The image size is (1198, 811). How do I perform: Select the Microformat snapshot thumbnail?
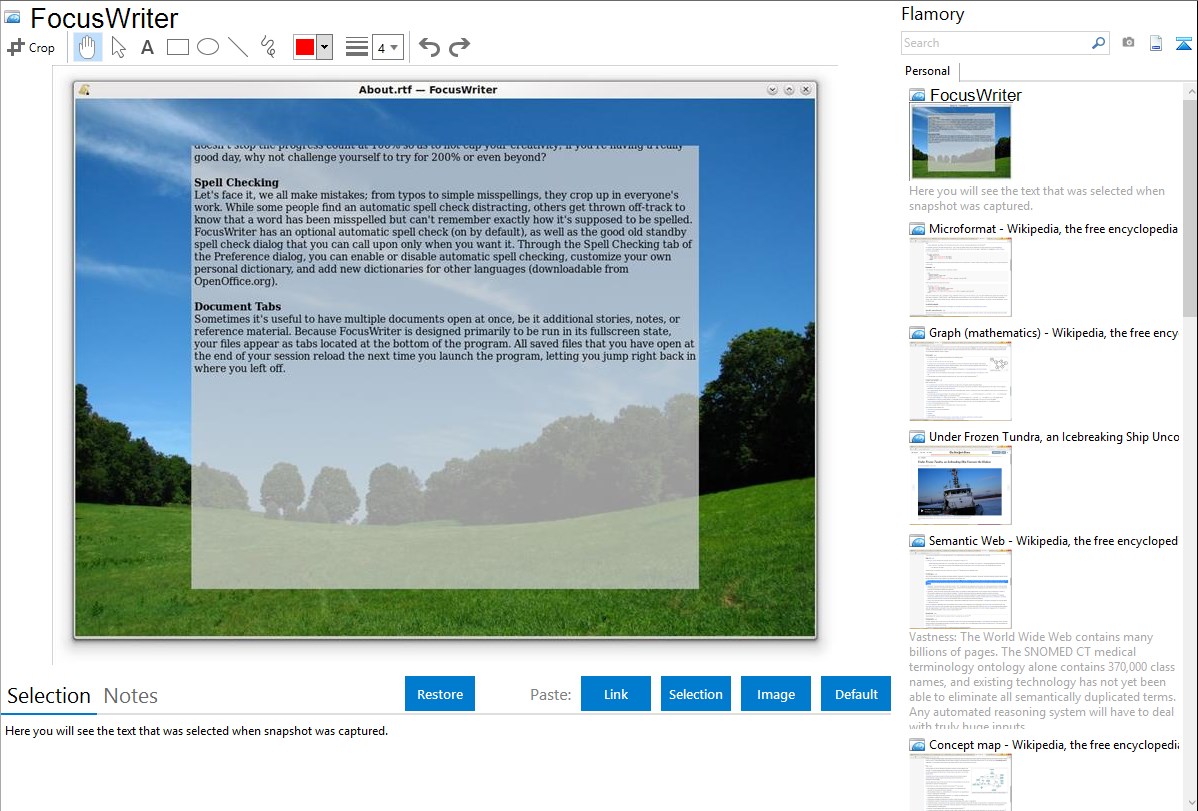click(960, 277)
